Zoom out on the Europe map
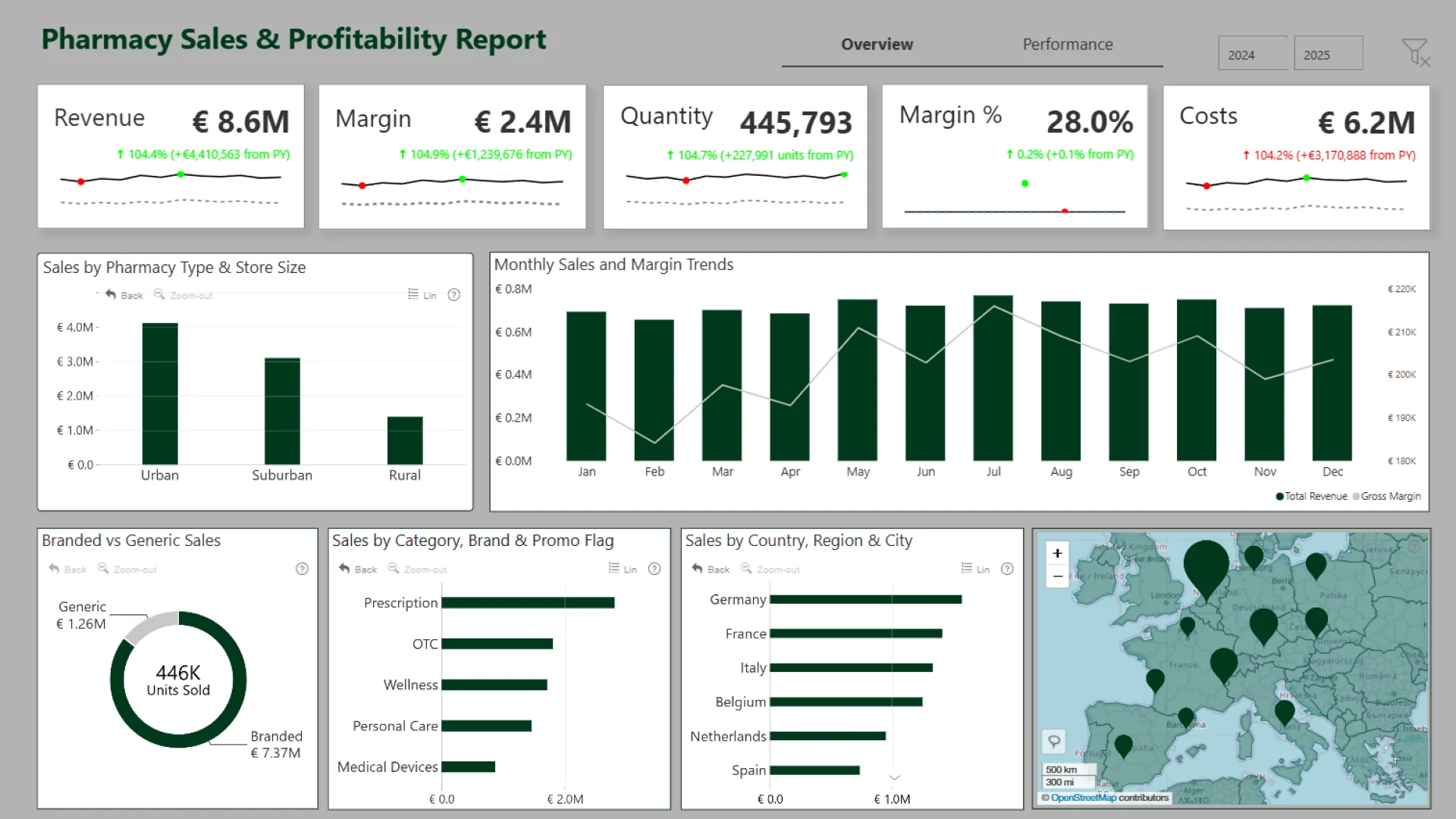Screen dimensions: 1456x819 pos(1057,576)
